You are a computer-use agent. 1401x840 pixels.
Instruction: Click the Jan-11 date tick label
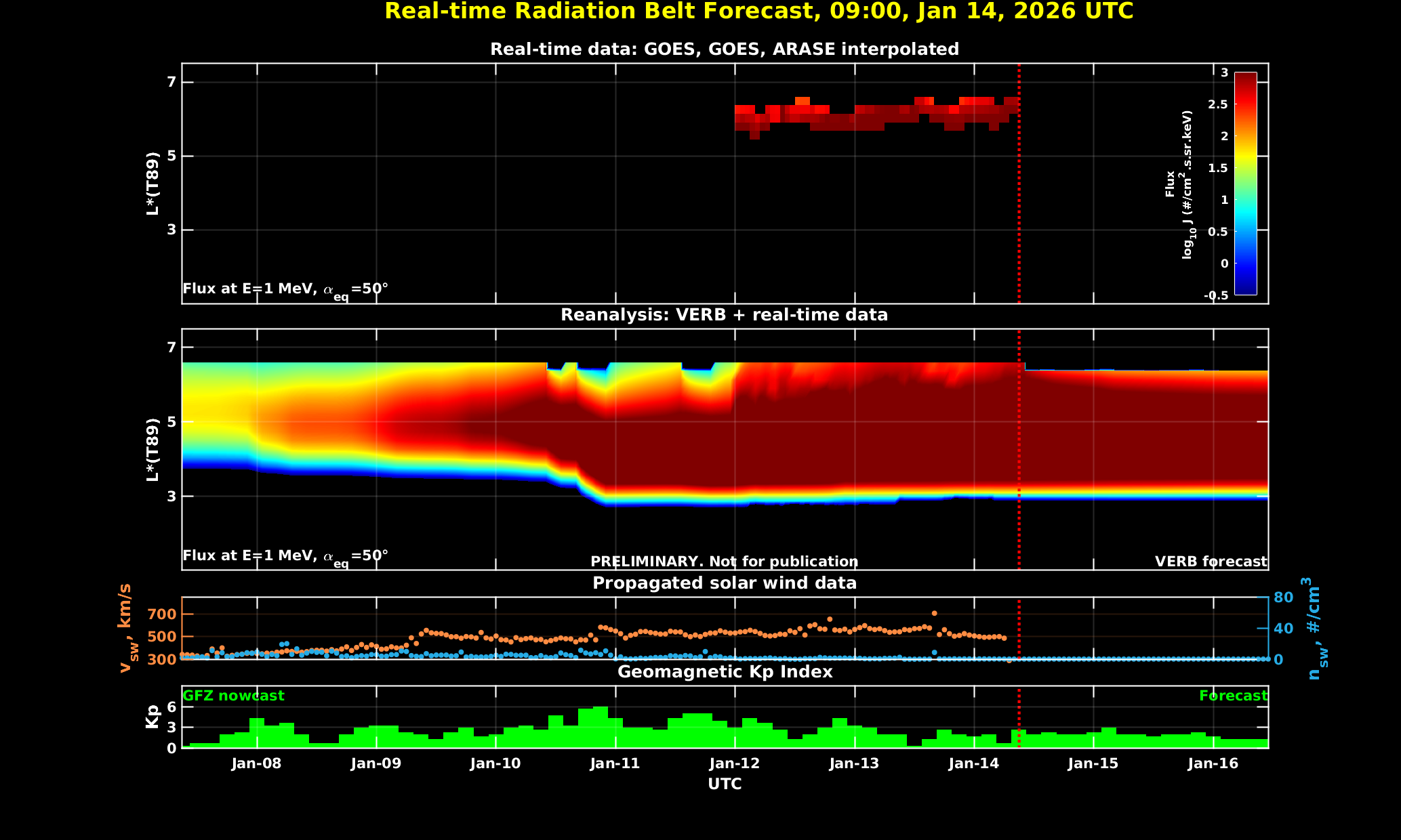point(615,763)
